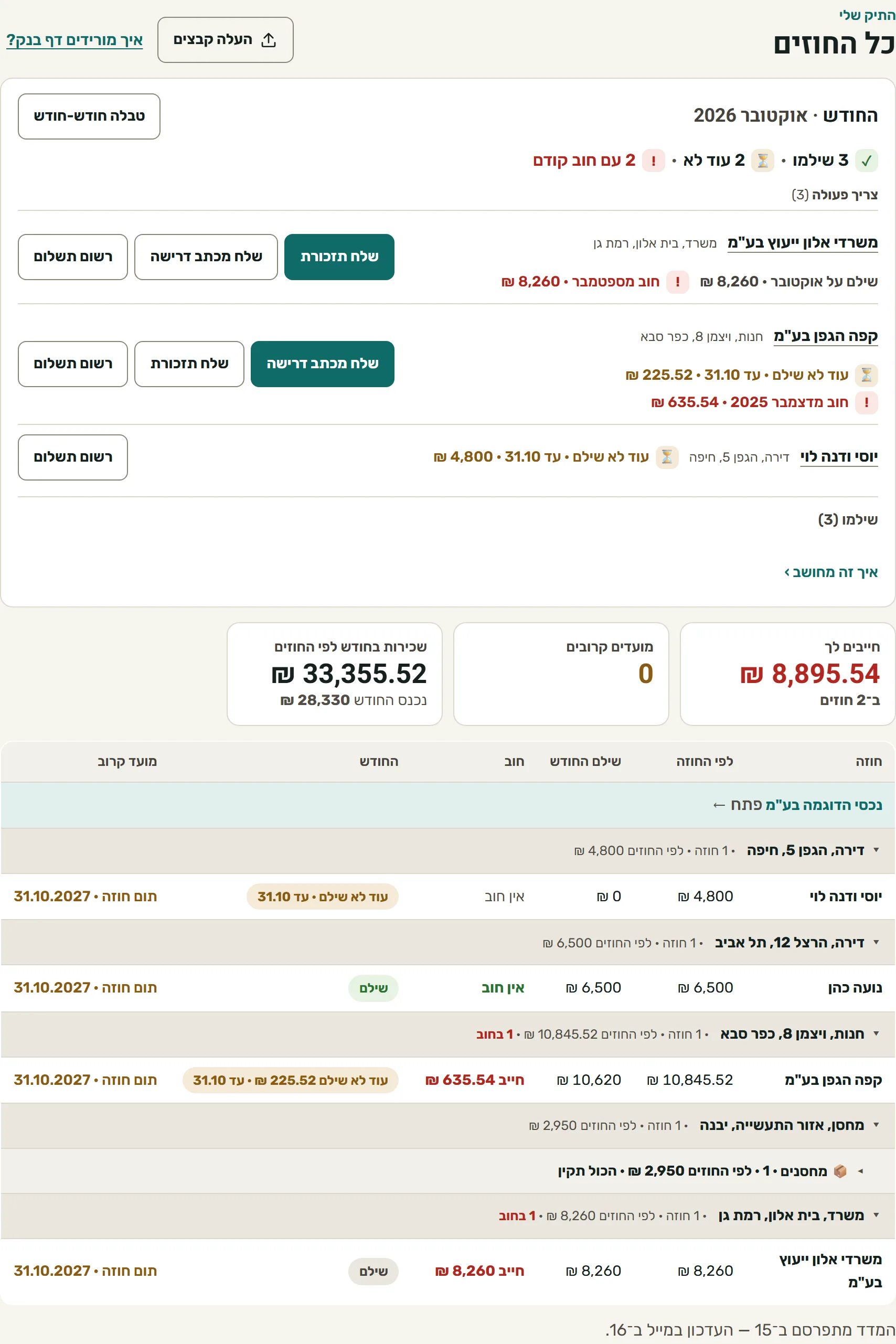Click the hourglass icon in the יוסי ודנה לוי action row
Viewport: 896px width, 1344px height.
pyautogui.click(x=667, y=457)
